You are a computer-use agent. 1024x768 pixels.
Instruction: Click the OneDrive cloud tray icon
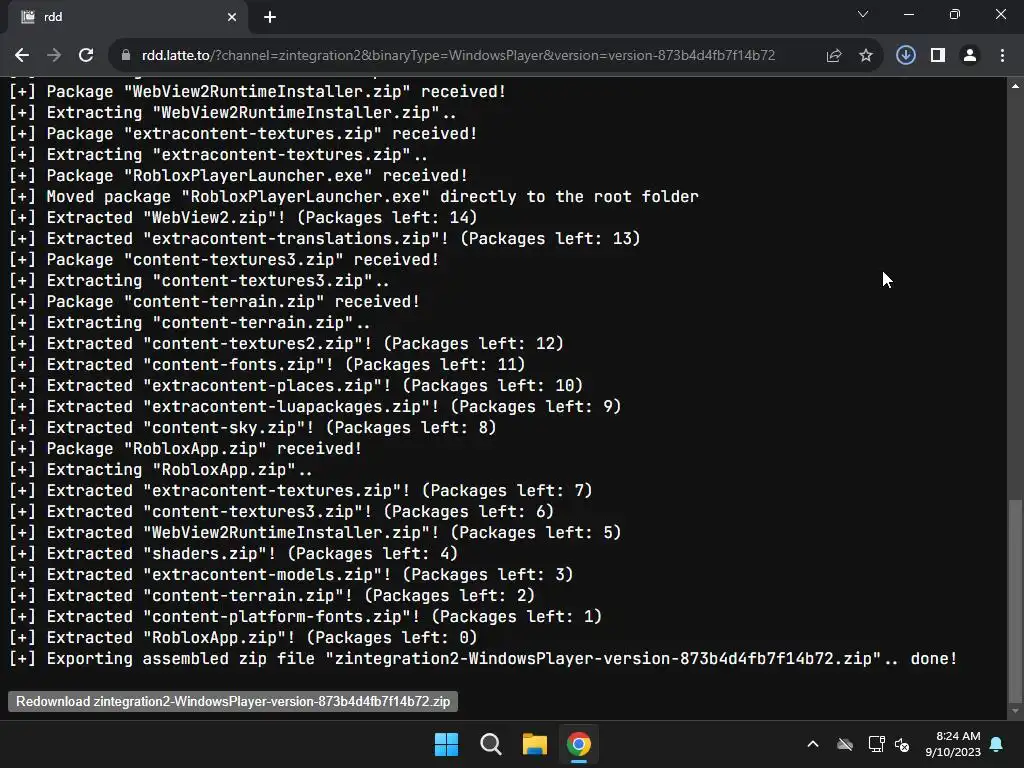tap(845, 744)
